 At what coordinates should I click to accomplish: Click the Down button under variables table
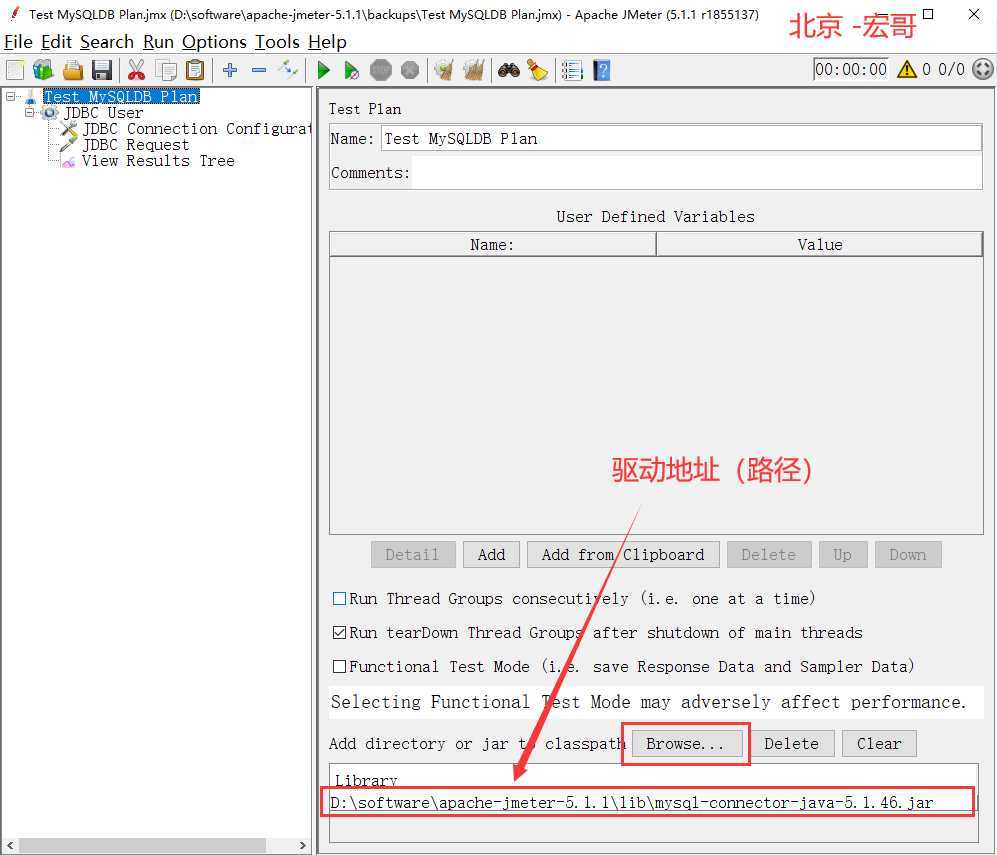908,555
